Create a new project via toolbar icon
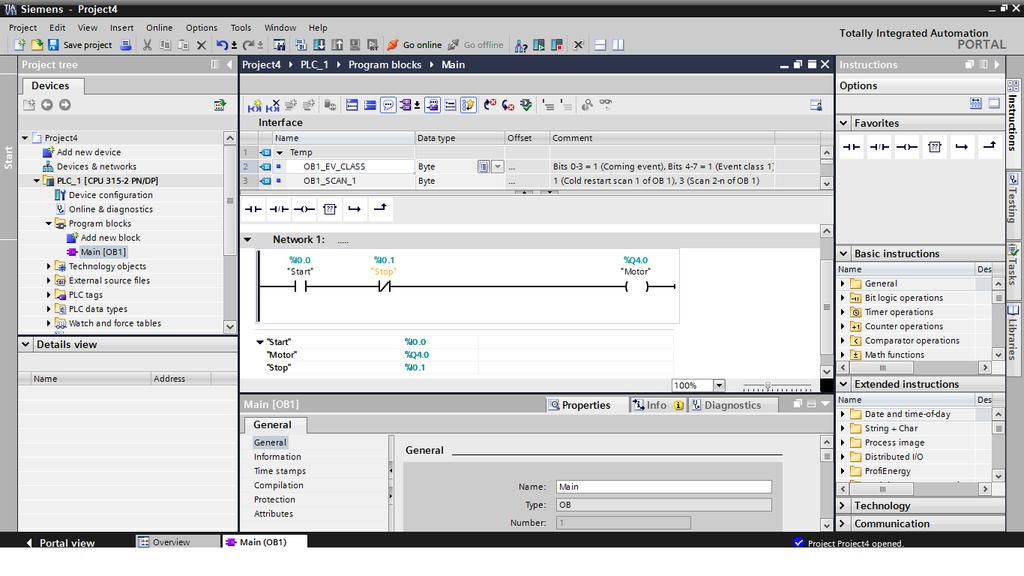The height and width of the screenshot is (576, 1024). (20, 45)
